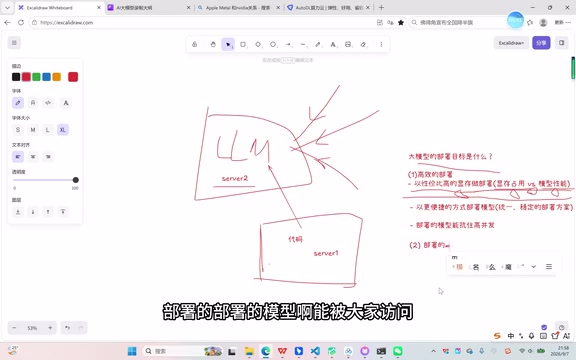
Task: Bring layer forward one step
Action: coord(48,212)
